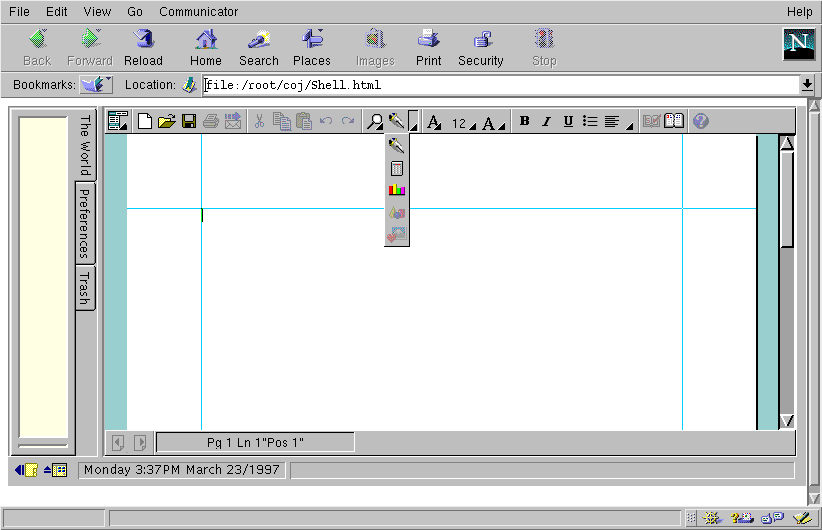Open the Trash side tab
Viewport: 822px width, 530px height.
pyautogui.click(x=85, y=288)
